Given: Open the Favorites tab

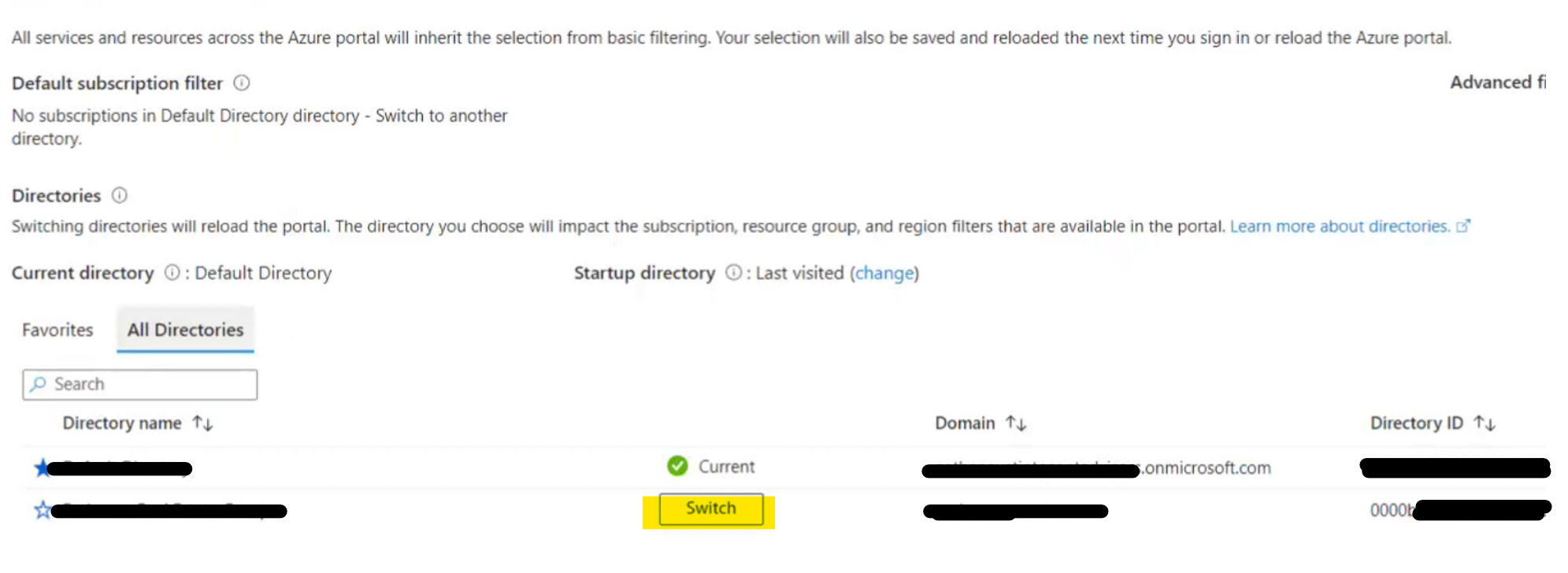Looking at the screenshot, I should (57, 330).
